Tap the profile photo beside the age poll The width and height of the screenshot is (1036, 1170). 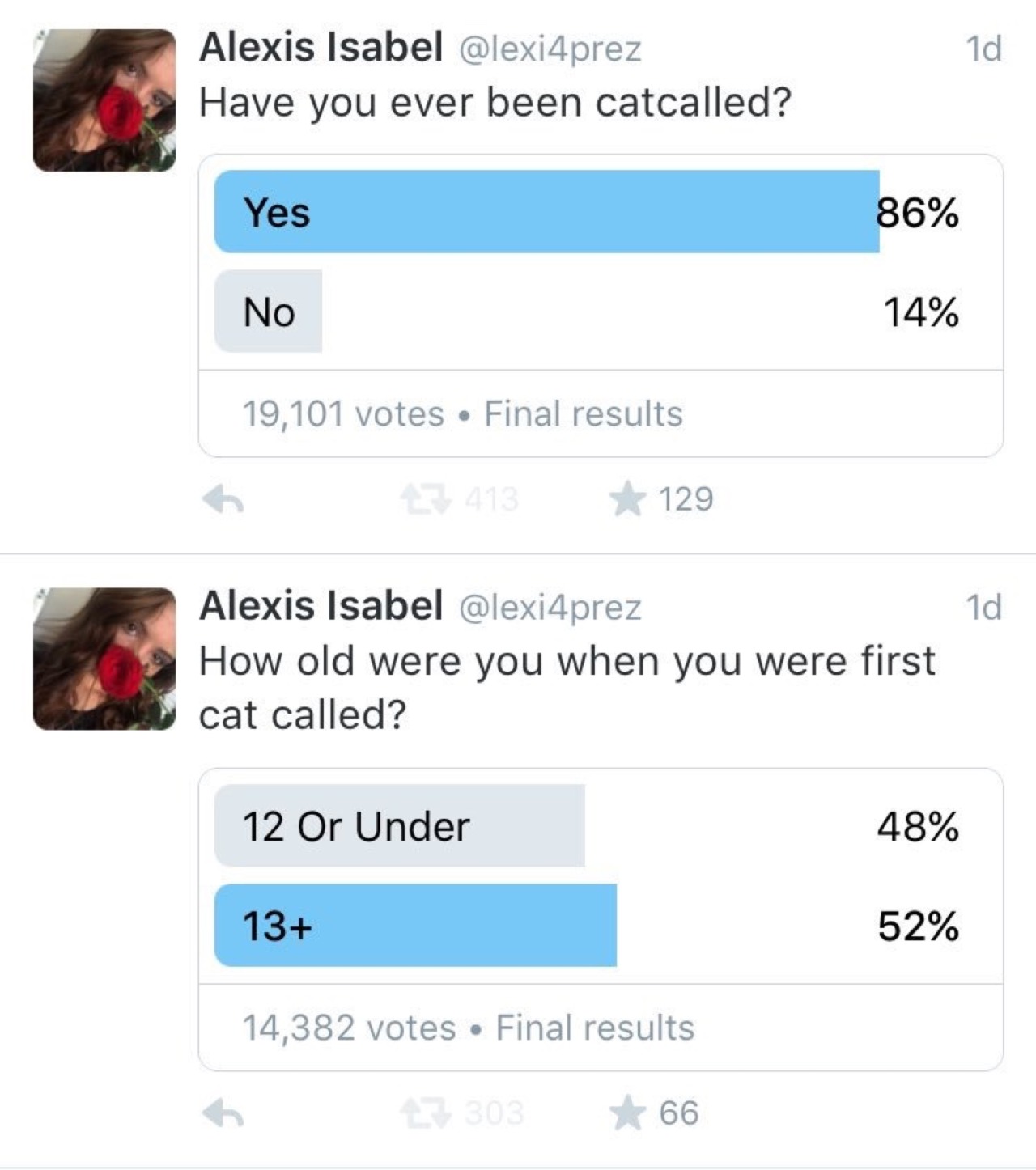pyautogui.click(x=104, y=659)
